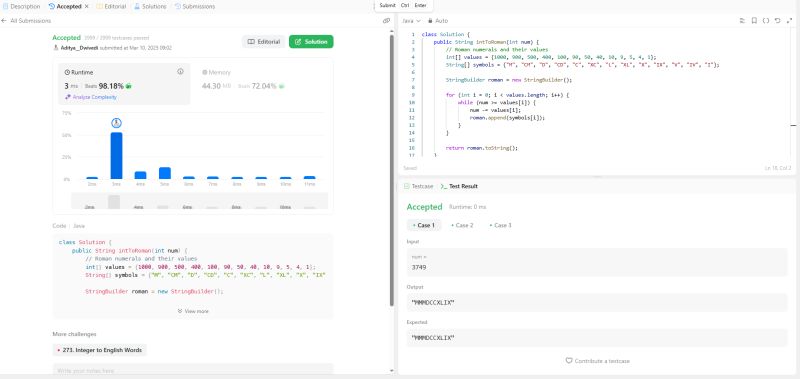Click the green Solution button
Screen dimensions: 800x379
click(311, 42)
